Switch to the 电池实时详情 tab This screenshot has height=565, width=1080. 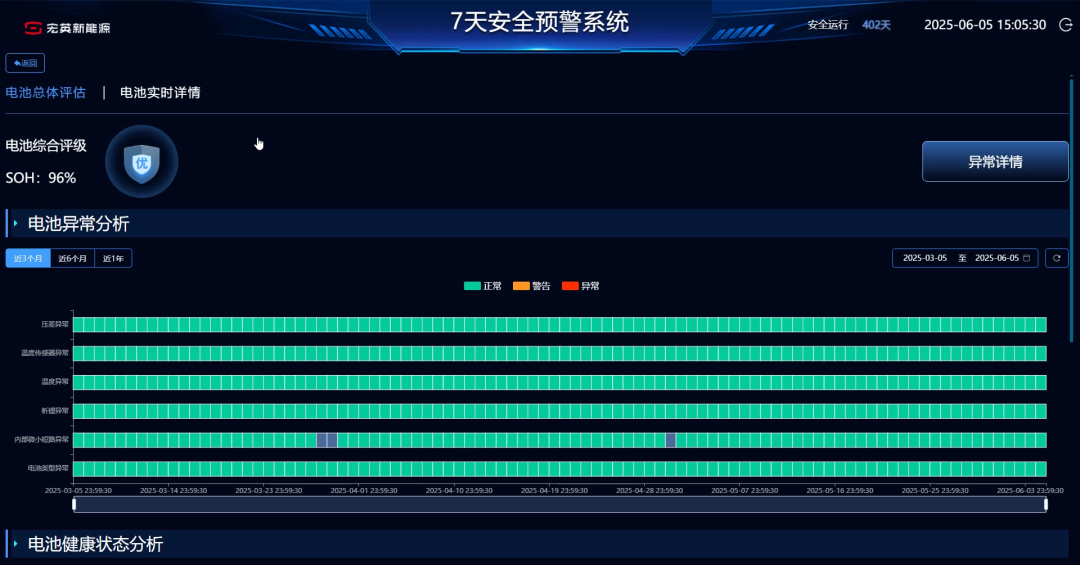(160, 93)
